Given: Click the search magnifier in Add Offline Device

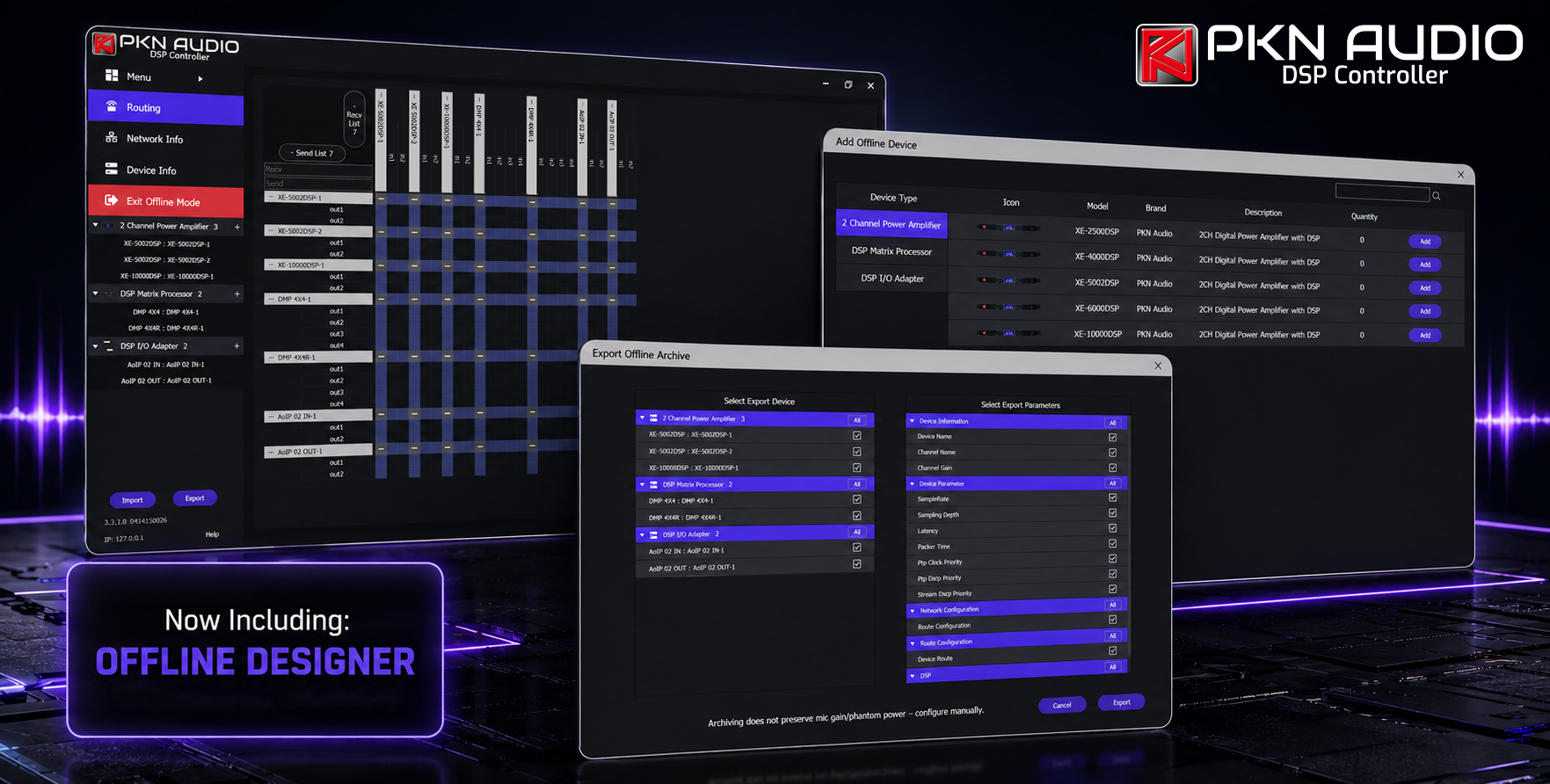Looking at the screenshot, I should (1437, 196).
